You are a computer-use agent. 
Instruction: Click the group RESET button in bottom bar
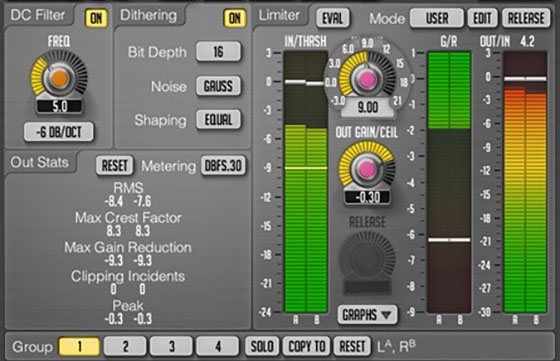tap(352, 346)
